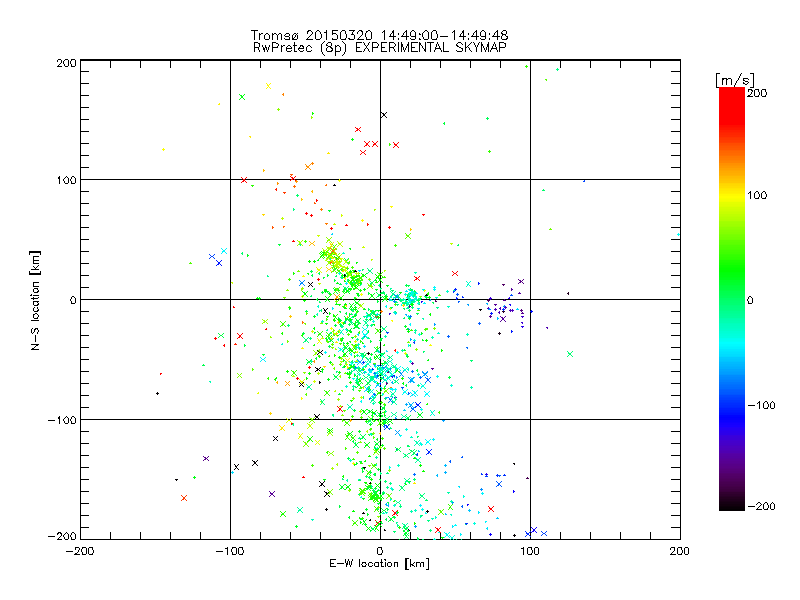Click the yellow X marker in the upper-left plot area
The width and height of the screenshot is (800, 600).
pyautogui.click(x=269, y=86)
